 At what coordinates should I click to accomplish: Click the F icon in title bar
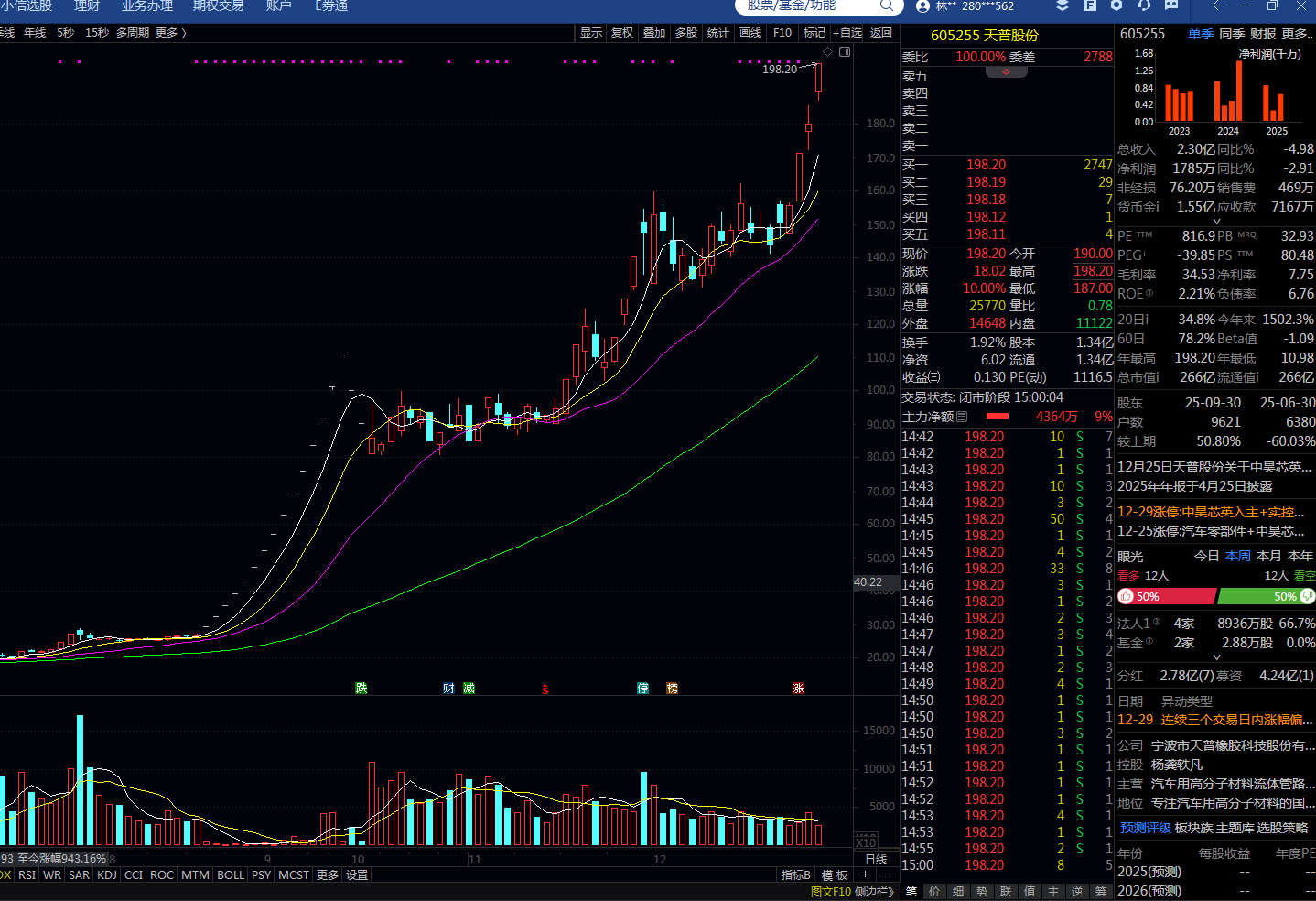(x=1090, y=5)
